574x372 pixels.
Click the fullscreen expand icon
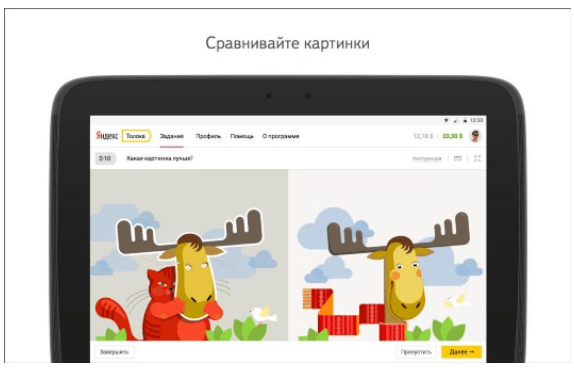477,158
